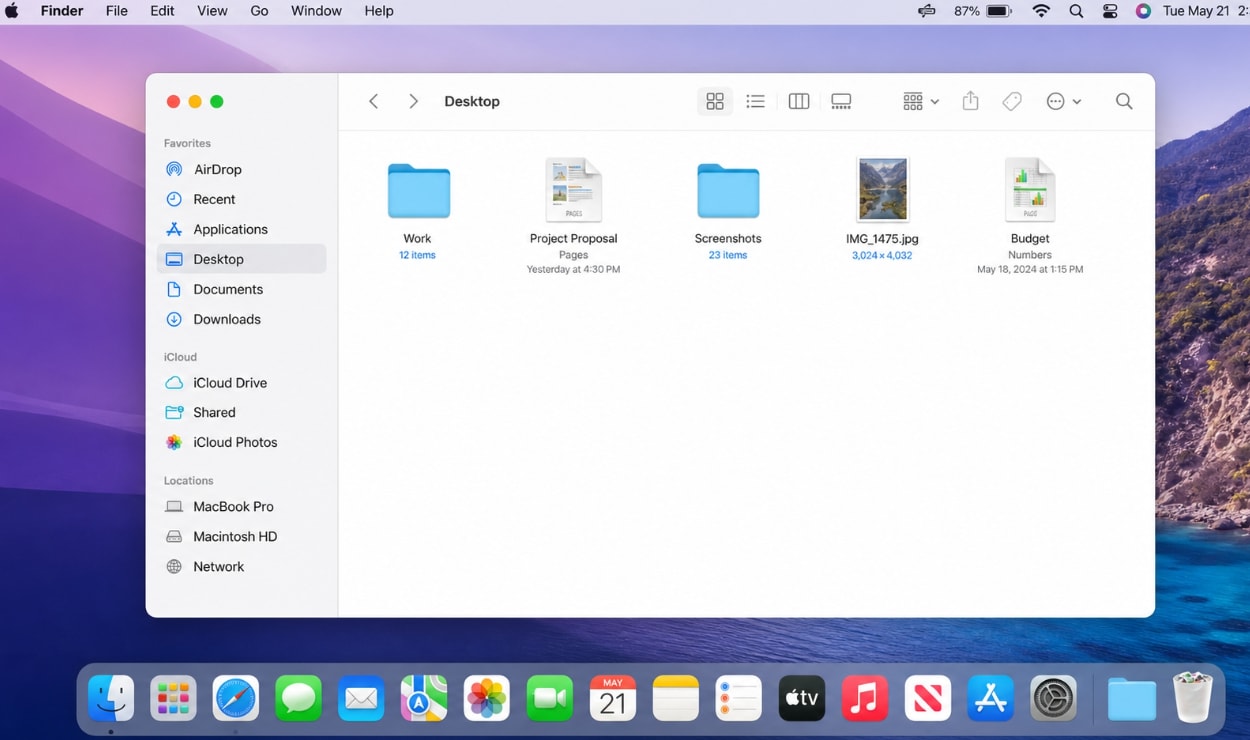Open Launchpad from the Dock
1250x740 pixels.
coord(173,698)
